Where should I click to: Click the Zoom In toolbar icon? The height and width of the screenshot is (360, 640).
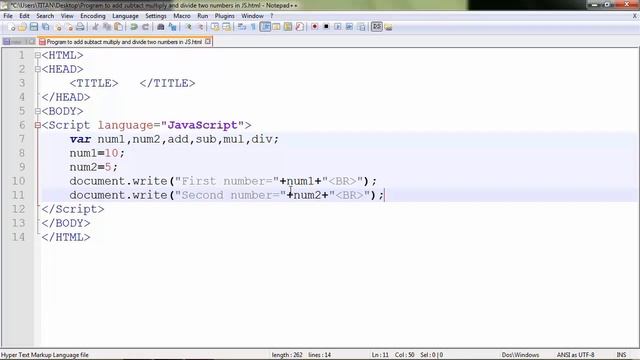(189, 27)
